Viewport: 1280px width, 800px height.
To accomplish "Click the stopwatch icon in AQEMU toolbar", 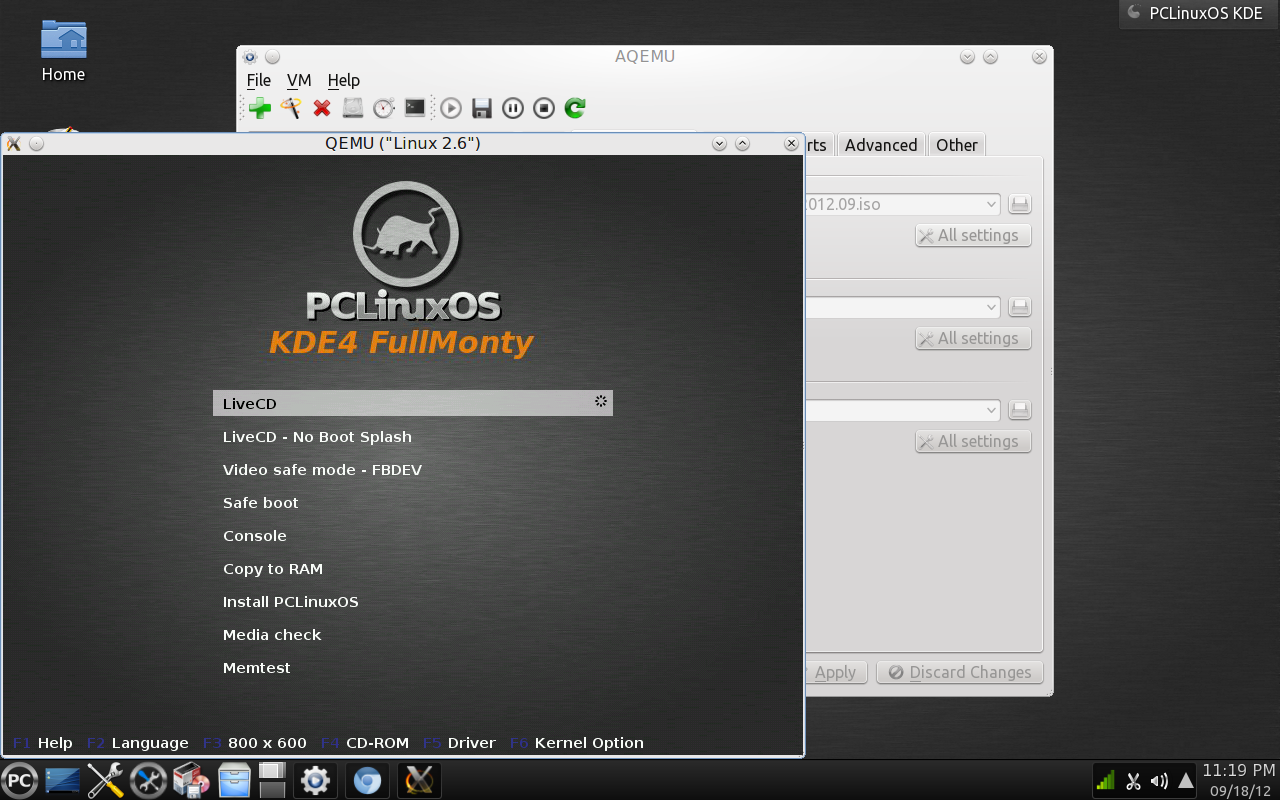I will pos(384,108).
